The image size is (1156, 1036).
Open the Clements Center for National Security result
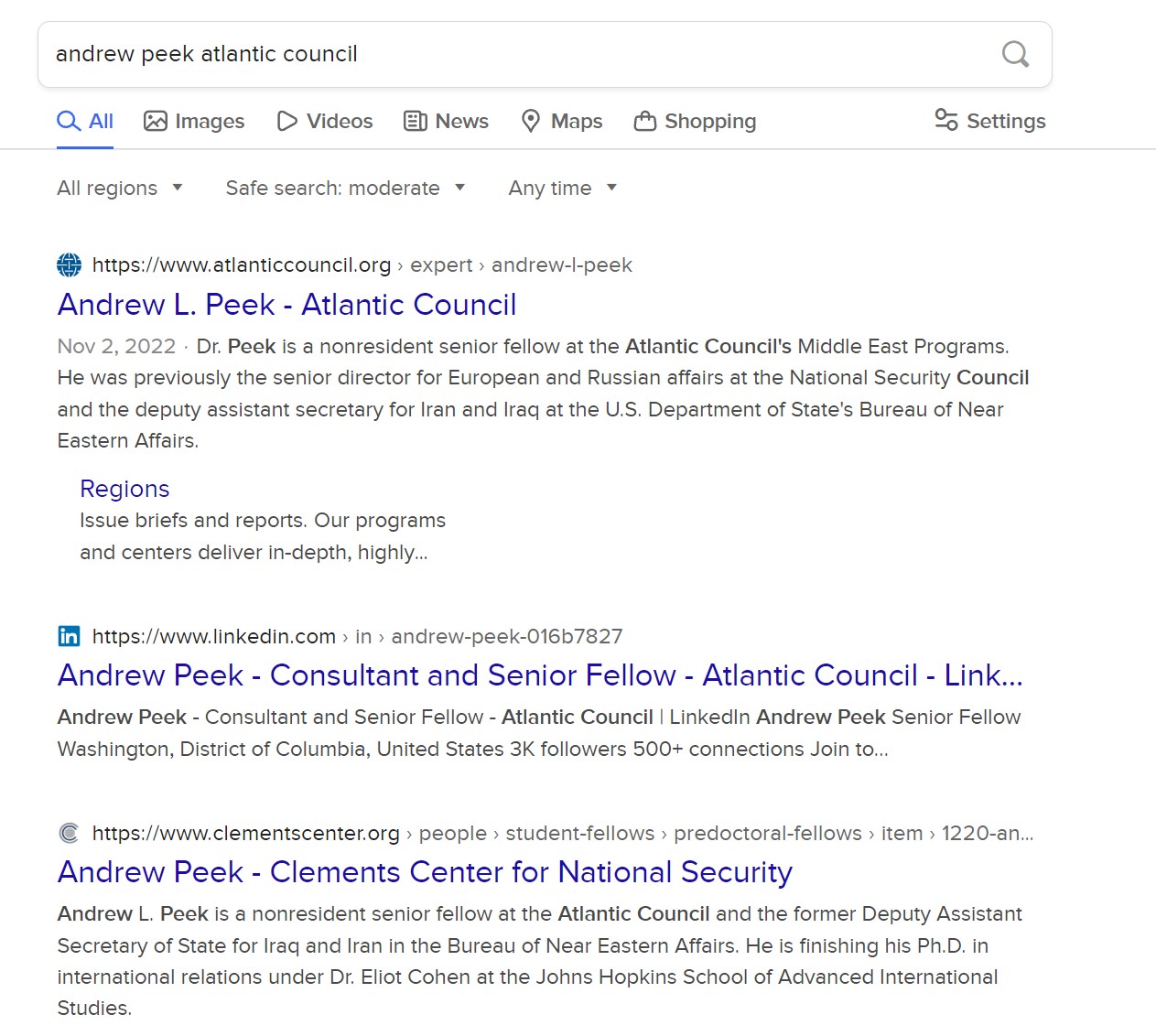click(x=425, y=872)
